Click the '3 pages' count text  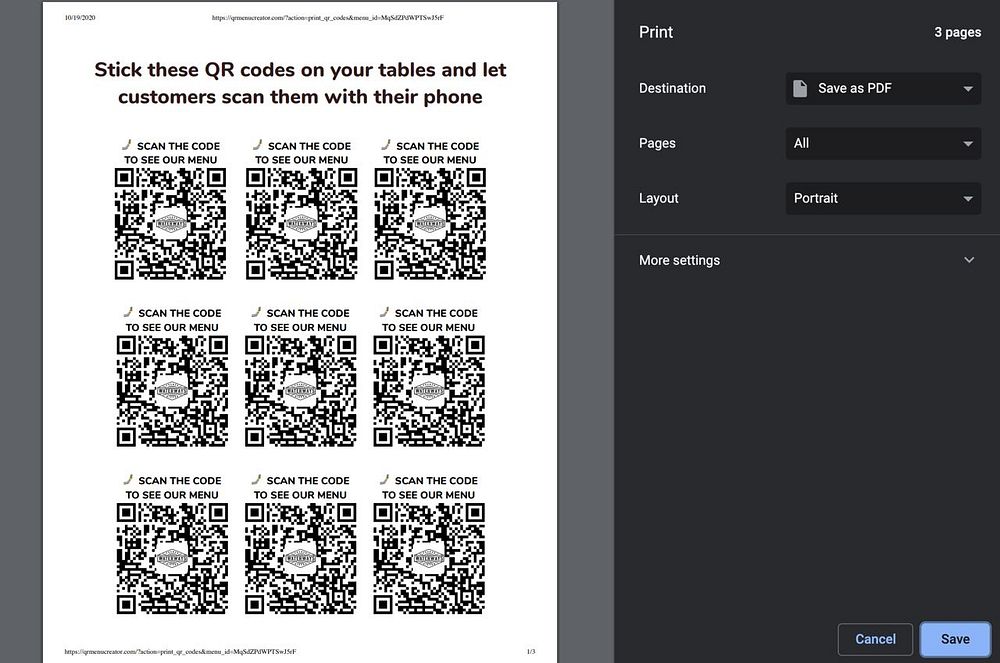[957, 33]
